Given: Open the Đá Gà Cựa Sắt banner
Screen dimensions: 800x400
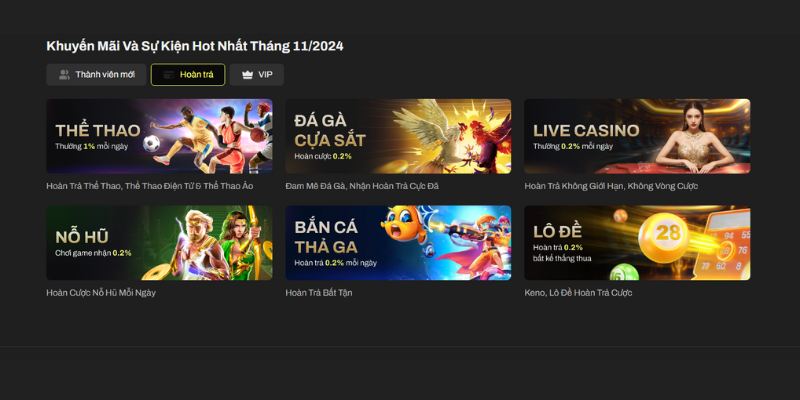Looking at the screenshot, I should click(x=398, y=136).
